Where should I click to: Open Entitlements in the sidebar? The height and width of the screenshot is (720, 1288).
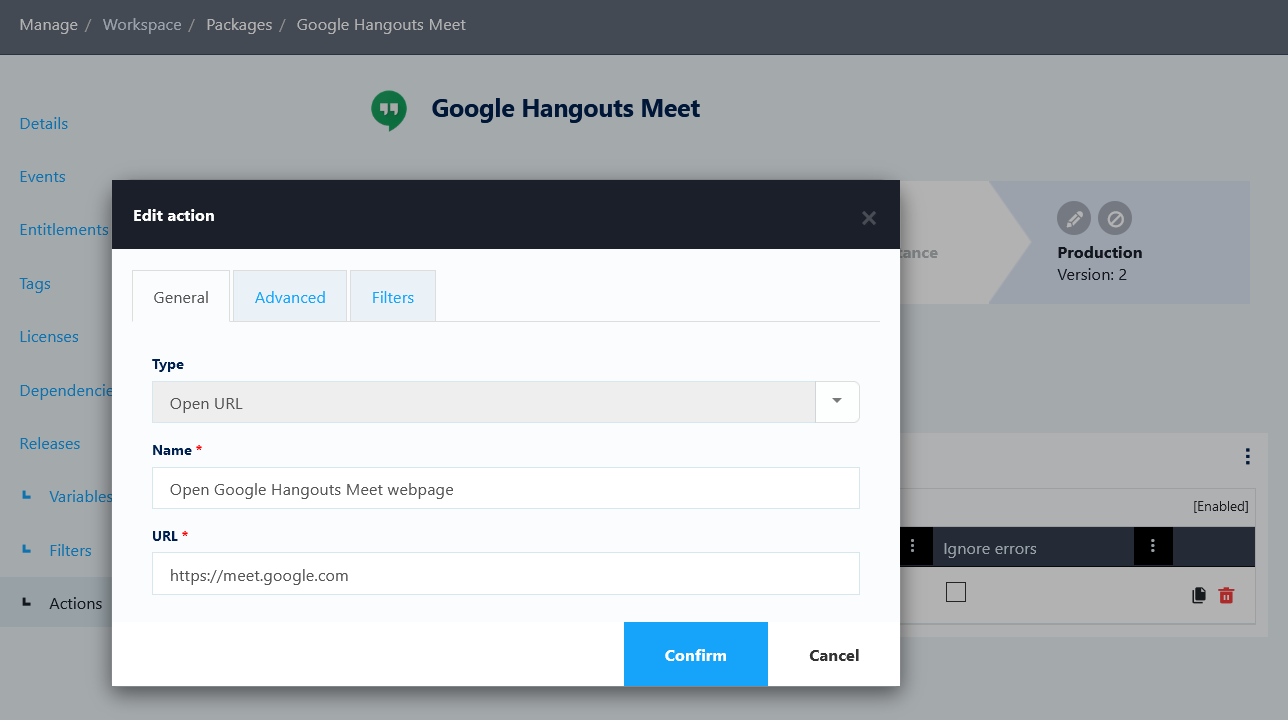point(64,230)
